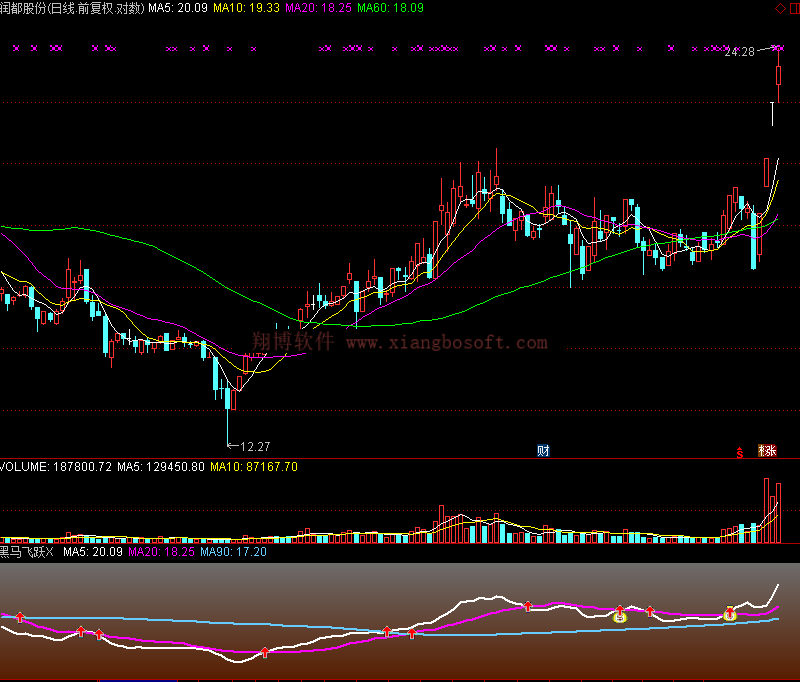This screenshot has height=682, width=800.
Task: Click the 12.27 low price label
Action: 255,447
